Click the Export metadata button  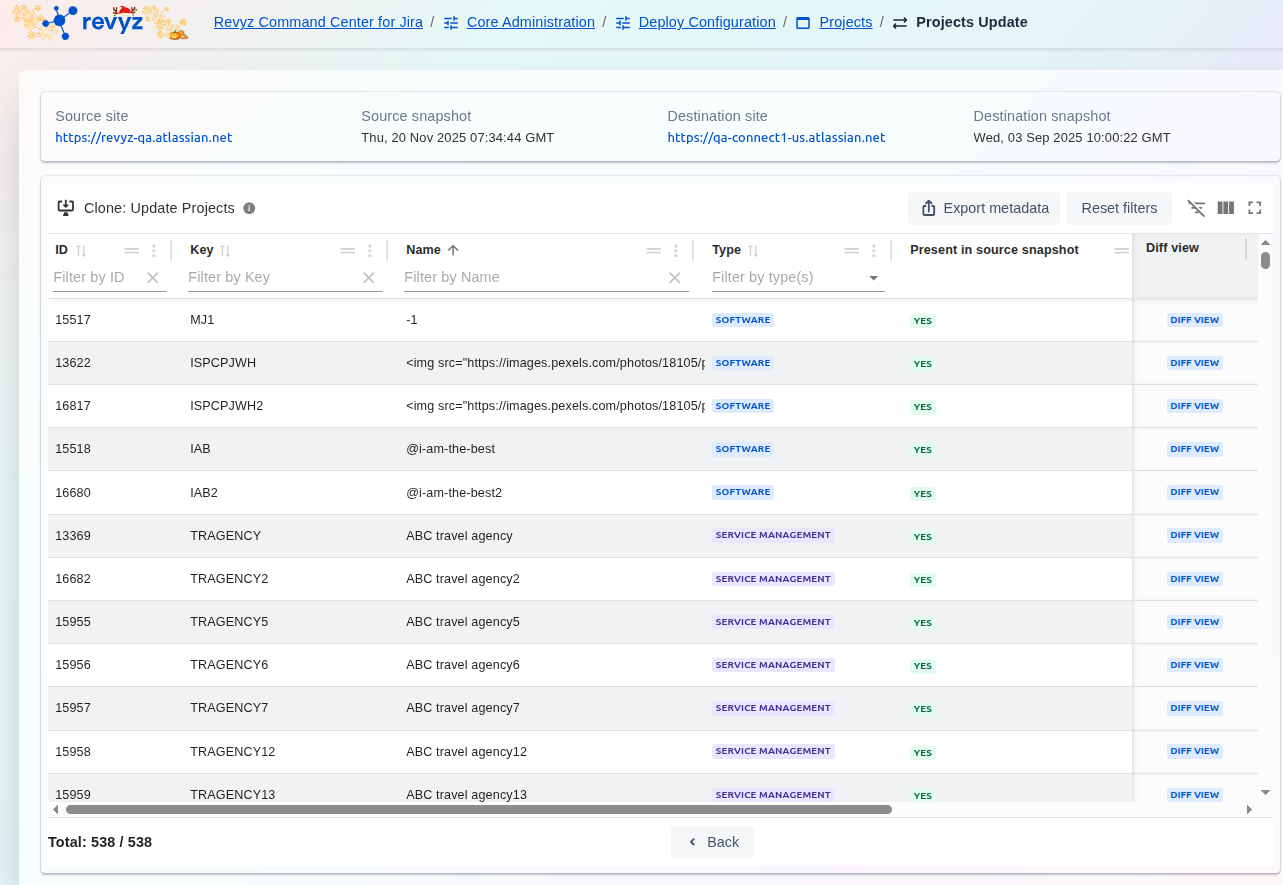coord(985,208)
